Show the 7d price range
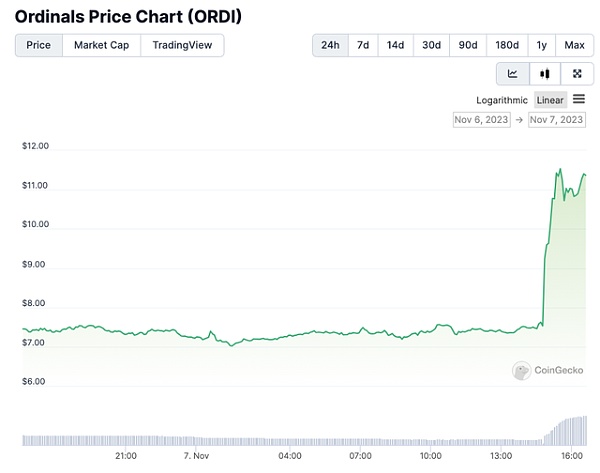 [x=363, y=45]
